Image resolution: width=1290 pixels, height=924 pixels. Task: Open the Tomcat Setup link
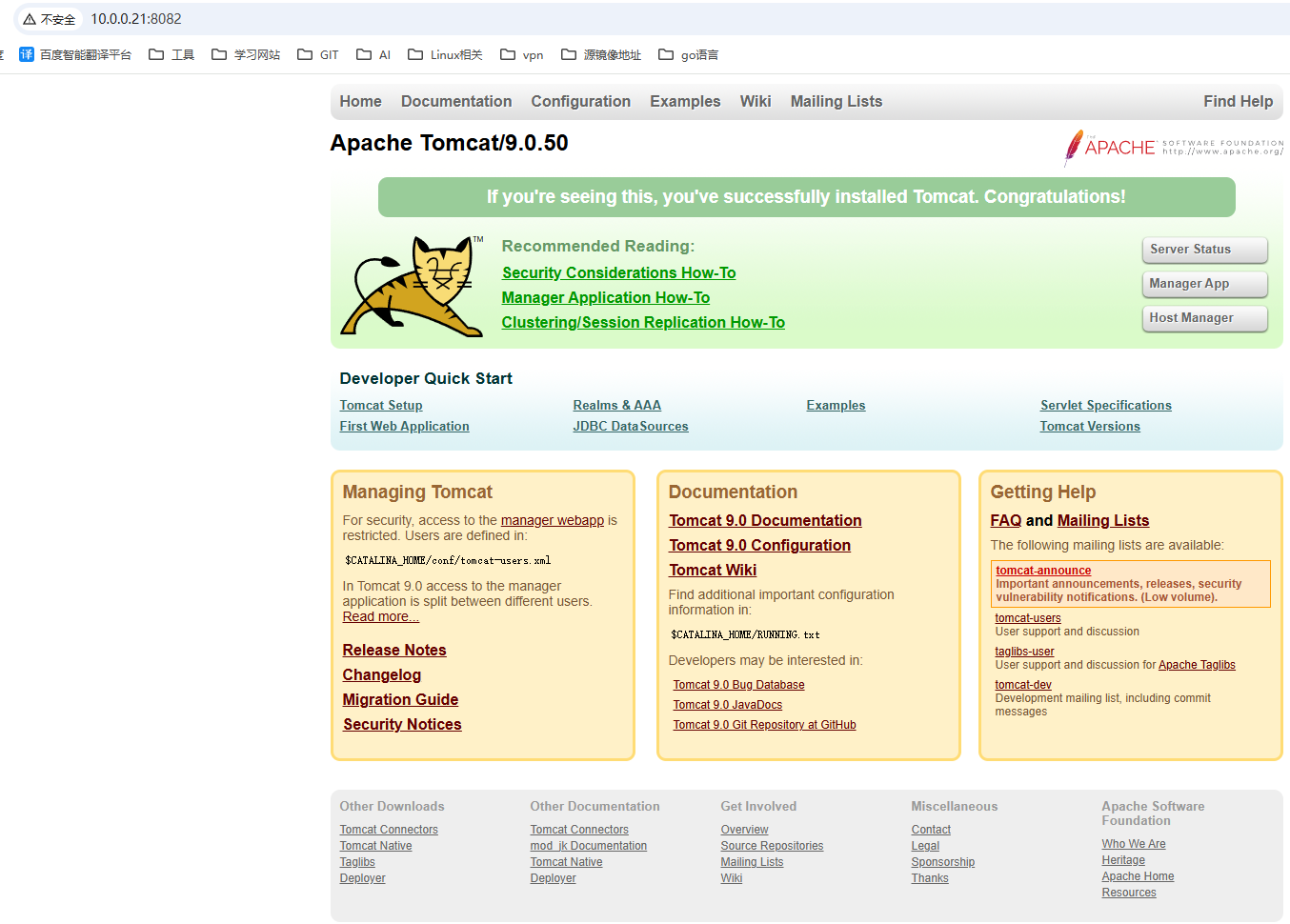(381, 406)
